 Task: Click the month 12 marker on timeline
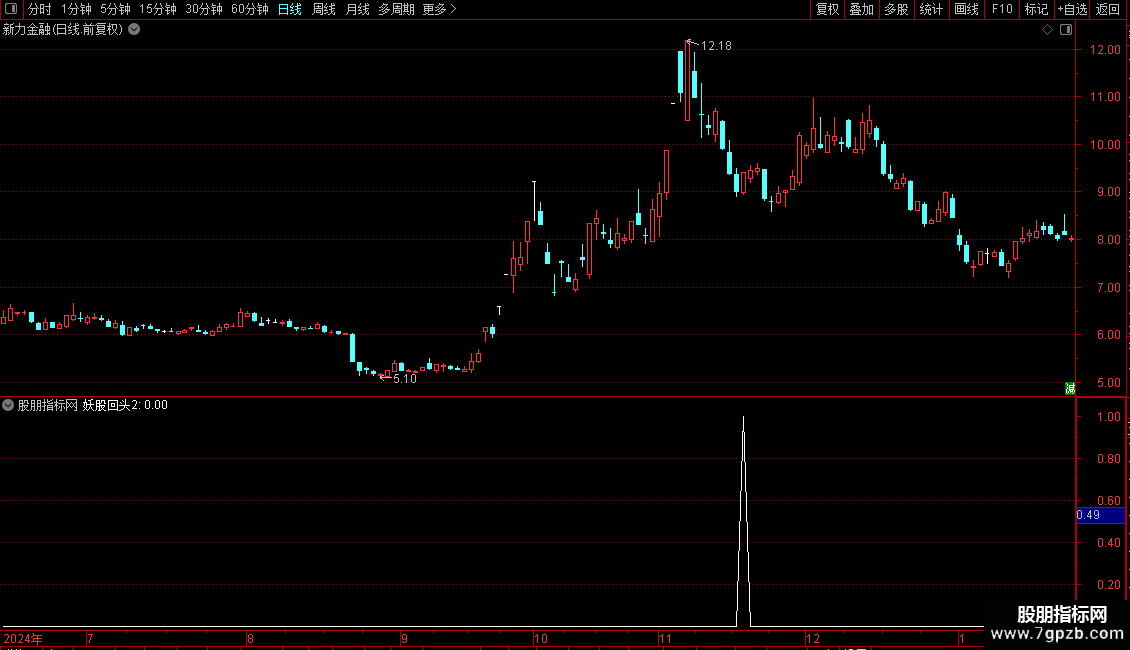[x=813, y=638]
